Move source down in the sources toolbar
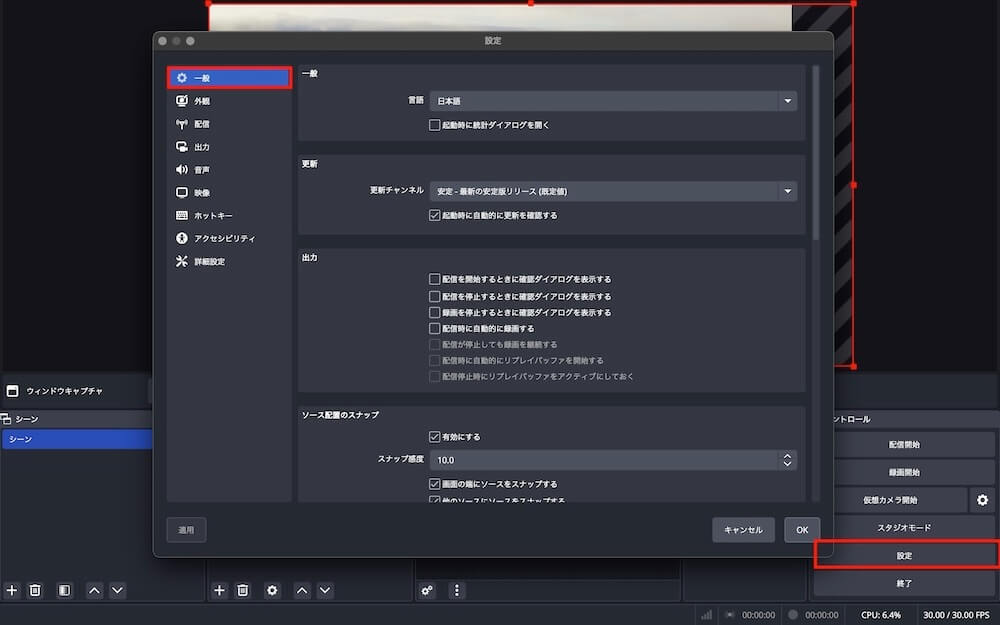This screenshot has width=1000, height=625. [x=325, y=591]
